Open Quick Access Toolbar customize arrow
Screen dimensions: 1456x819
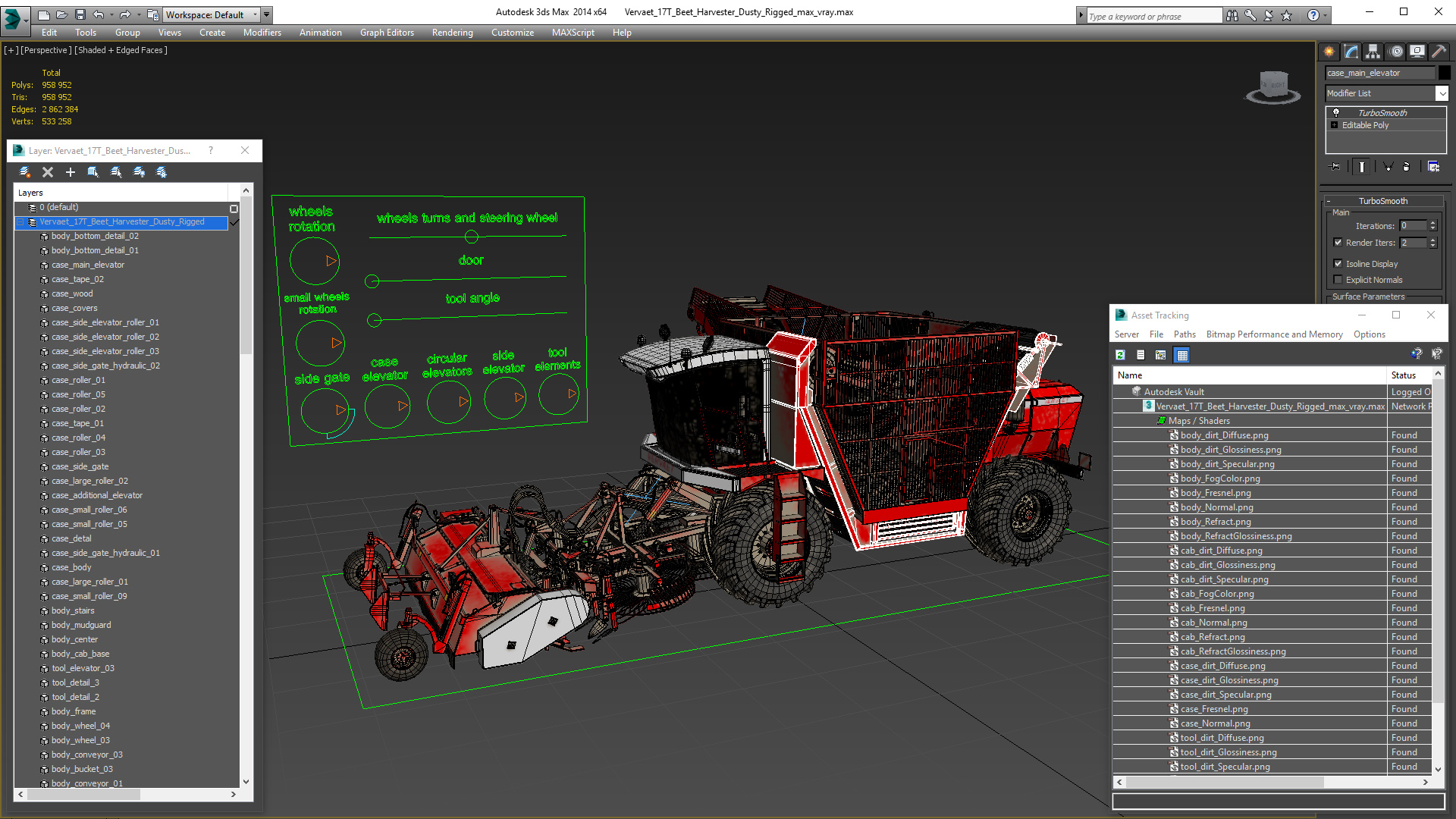click(267, 14)
